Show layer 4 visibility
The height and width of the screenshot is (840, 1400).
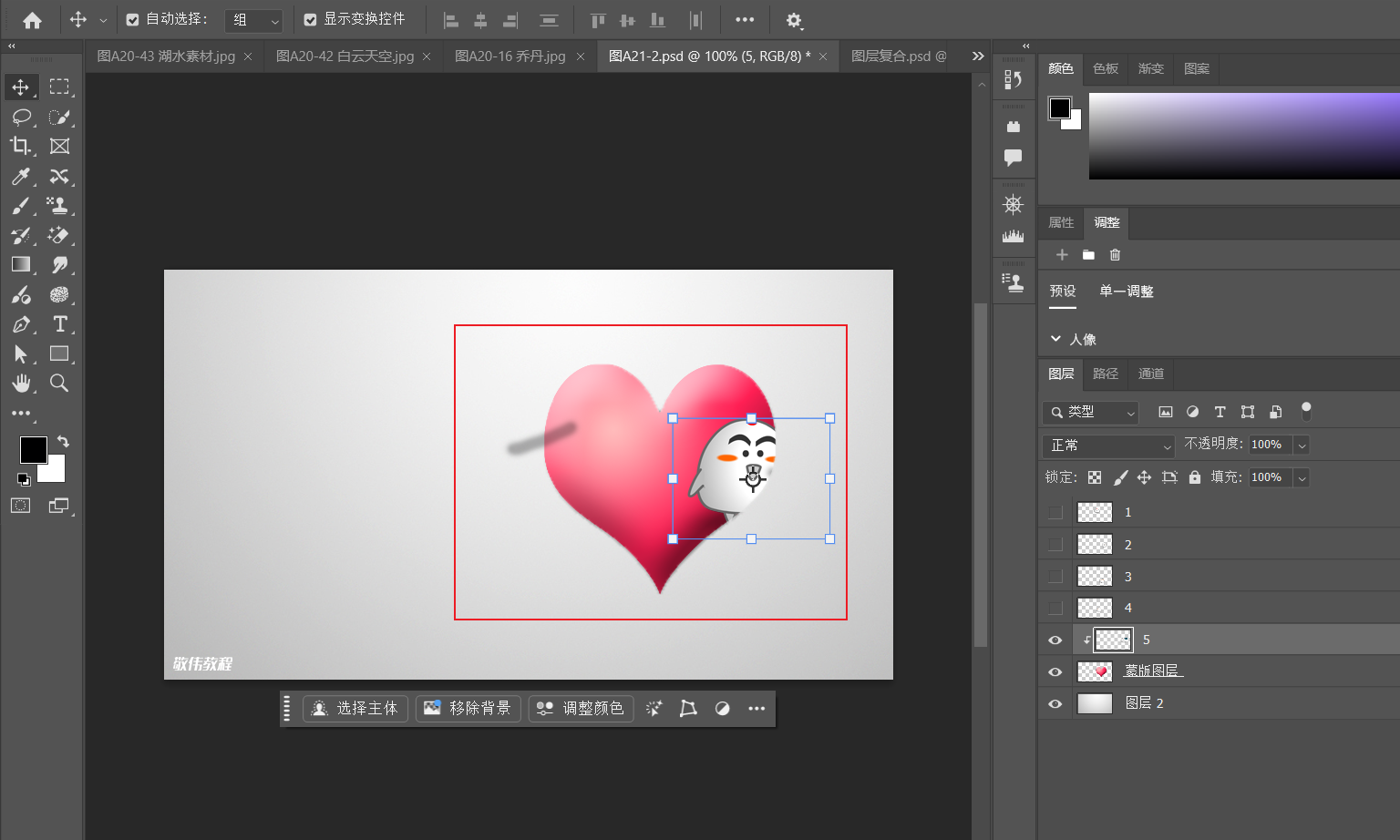(1055, 608)
